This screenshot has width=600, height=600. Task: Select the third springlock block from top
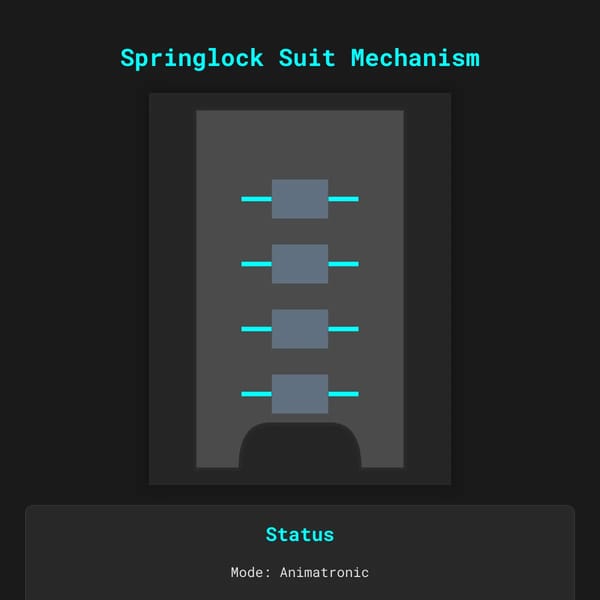300,329
